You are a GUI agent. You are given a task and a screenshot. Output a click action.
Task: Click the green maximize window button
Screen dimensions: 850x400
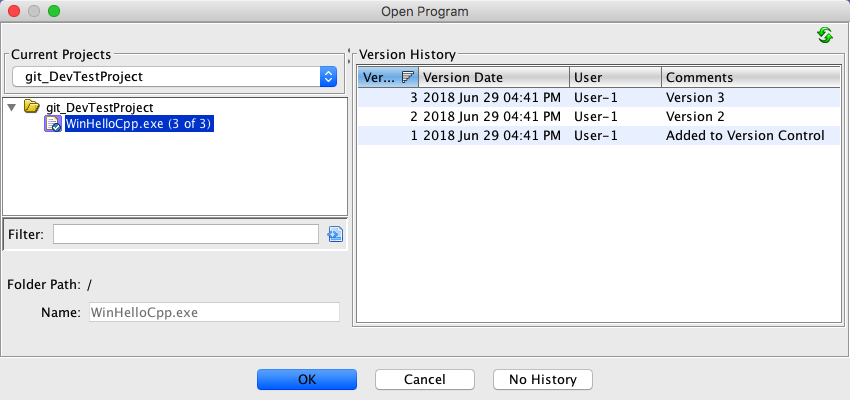tap(54, 11)
